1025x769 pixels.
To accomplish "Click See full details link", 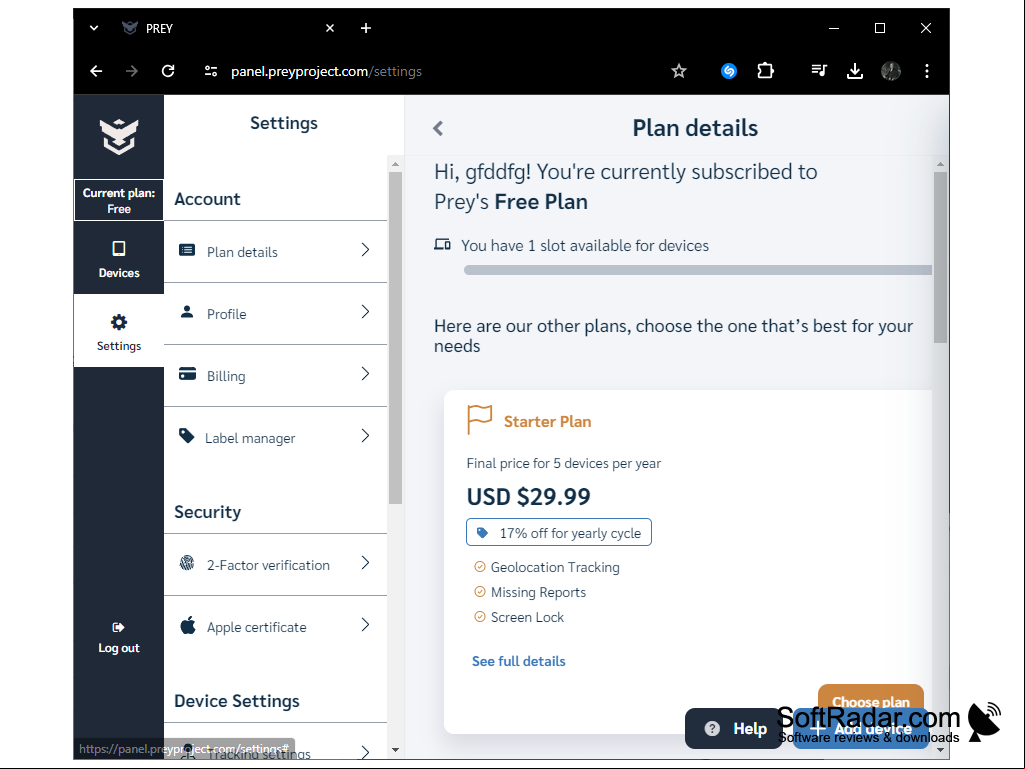I will [x=518, y=661].
